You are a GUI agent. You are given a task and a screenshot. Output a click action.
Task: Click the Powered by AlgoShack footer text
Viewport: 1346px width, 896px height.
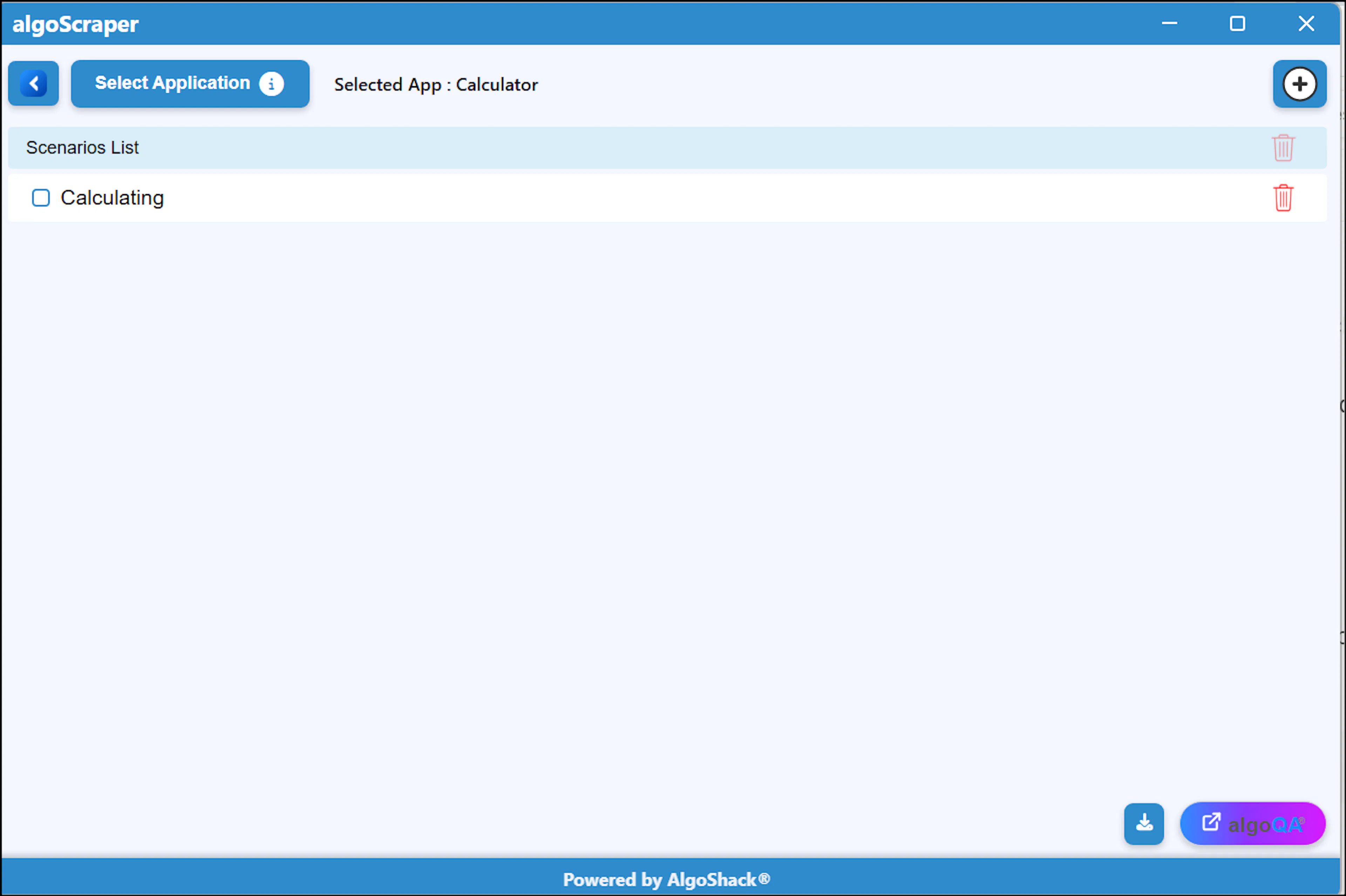point(666,880)
